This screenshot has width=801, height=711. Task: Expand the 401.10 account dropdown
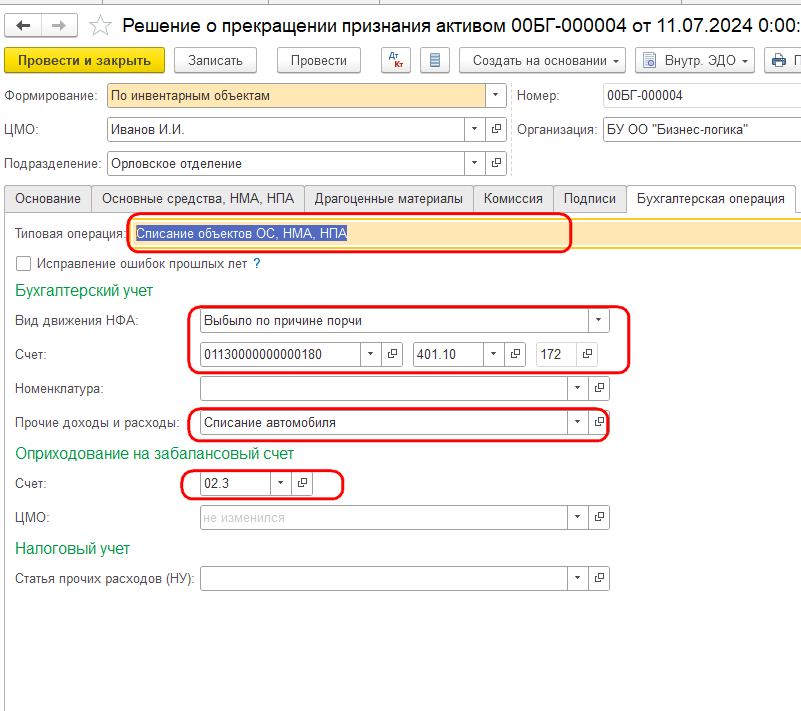pos(493,354)
